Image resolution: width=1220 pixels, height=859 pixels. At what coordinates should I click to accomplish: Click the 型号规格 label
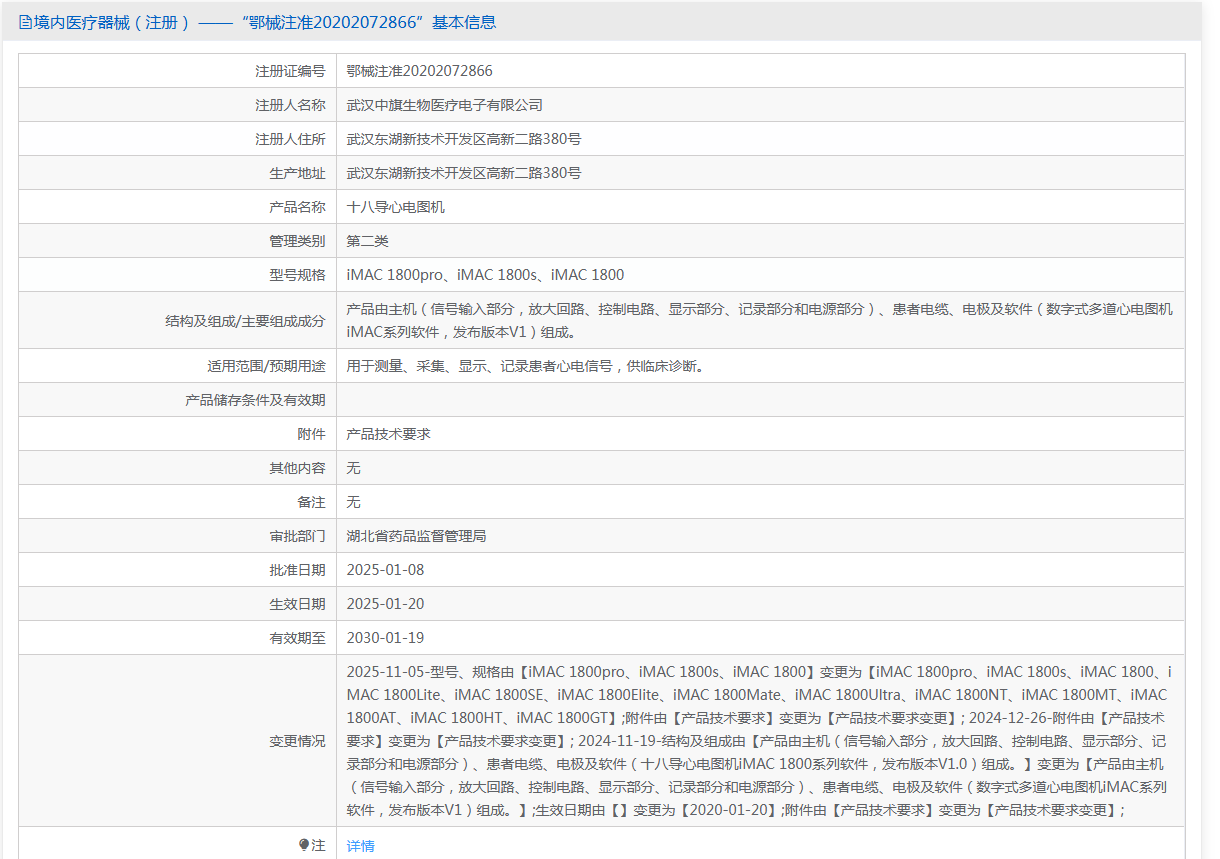(x=297, y=275)
